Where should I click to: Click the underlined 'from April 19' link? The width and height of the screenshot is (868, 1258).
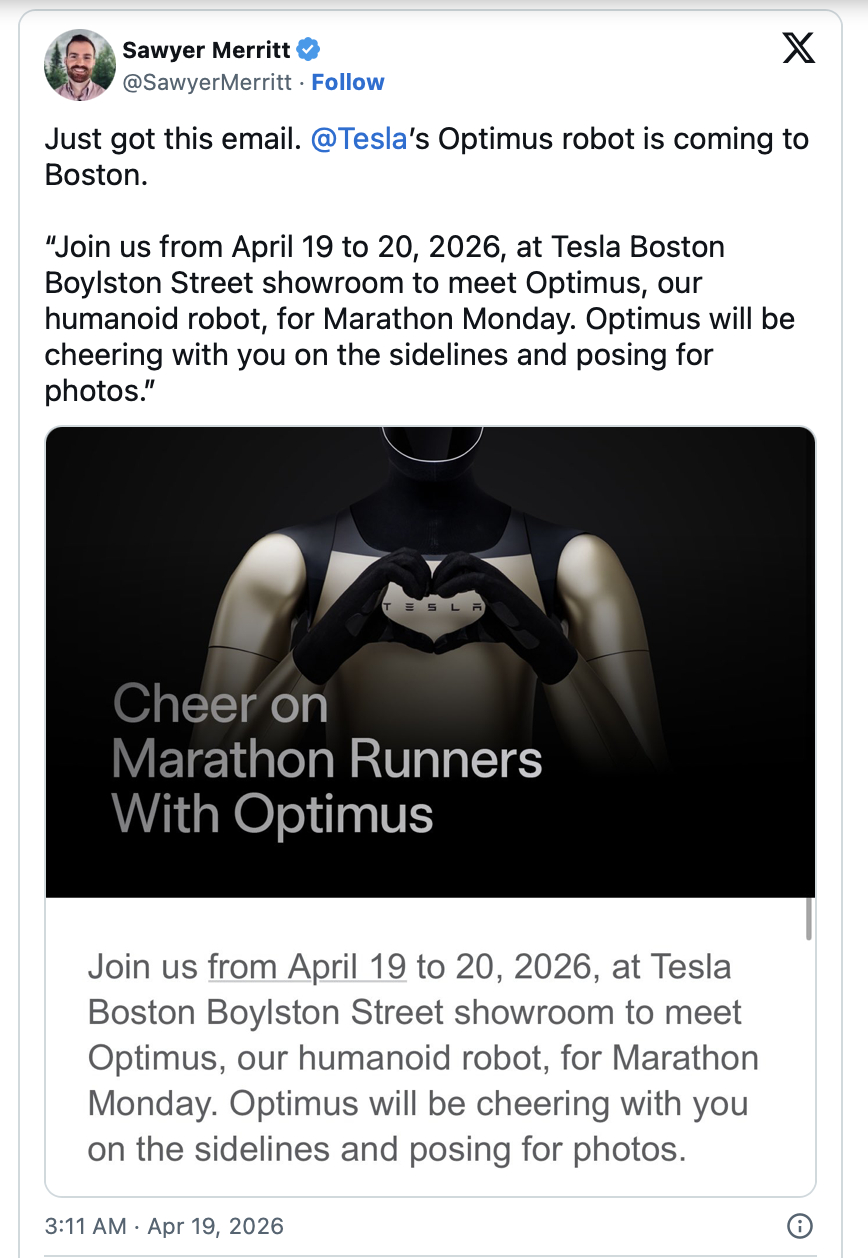307,967
